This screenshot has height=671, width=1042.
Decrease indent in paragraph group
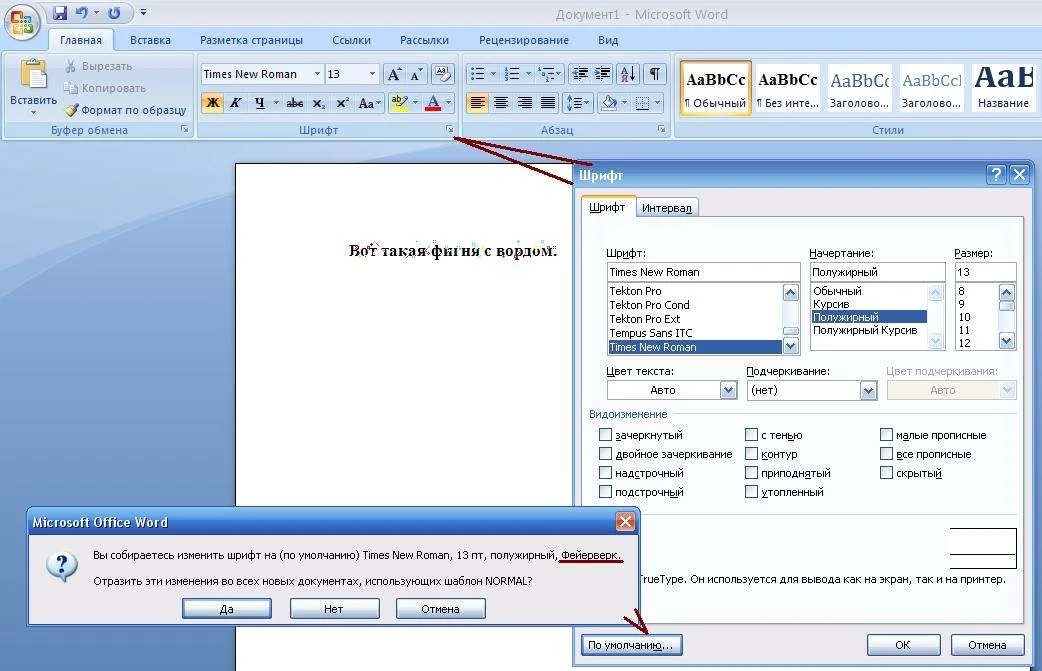(580, 74)
